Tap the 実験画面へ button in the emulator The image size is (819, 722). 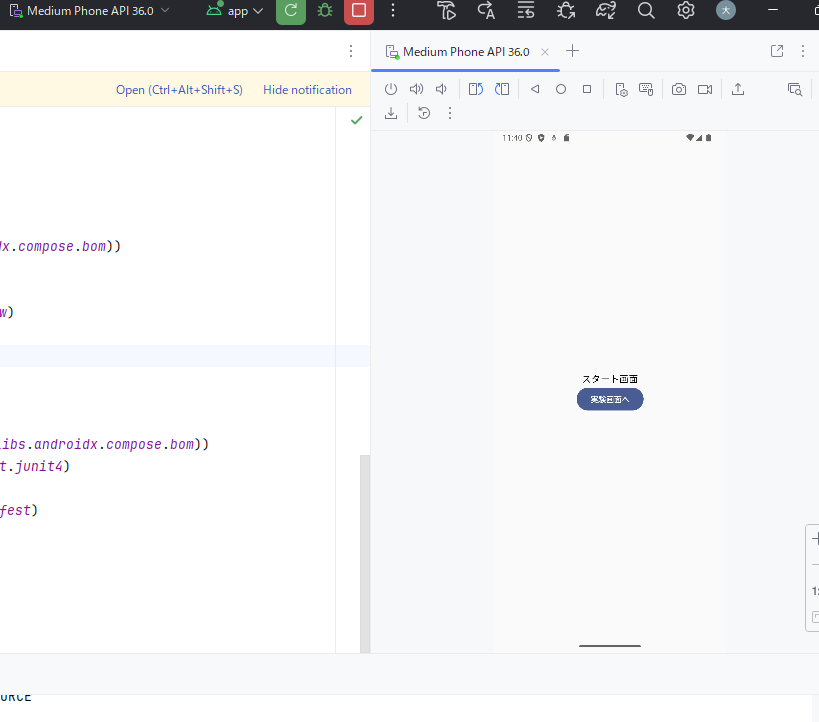pyautogui.click(x=610, y=400)
